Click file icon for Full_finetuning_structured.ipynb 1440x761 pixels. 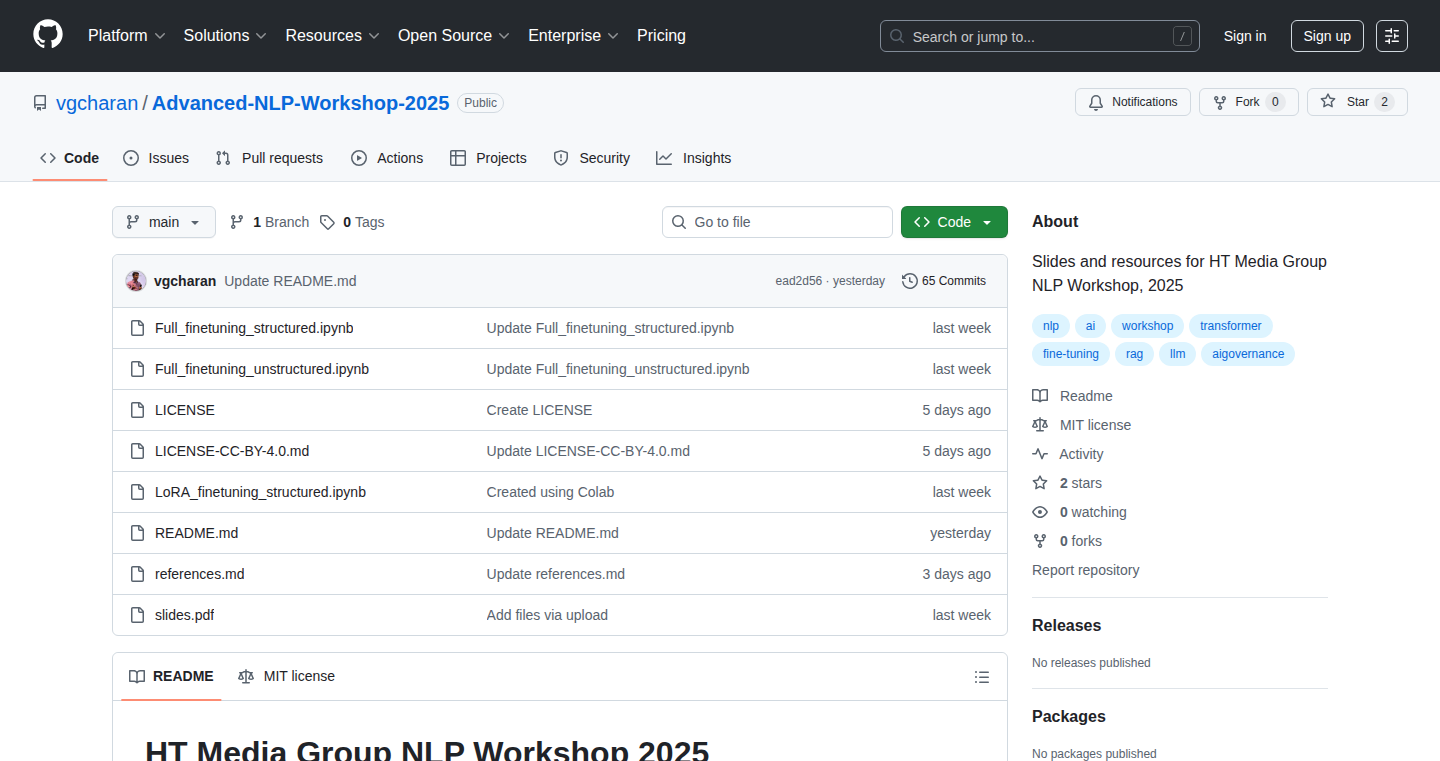137,328
